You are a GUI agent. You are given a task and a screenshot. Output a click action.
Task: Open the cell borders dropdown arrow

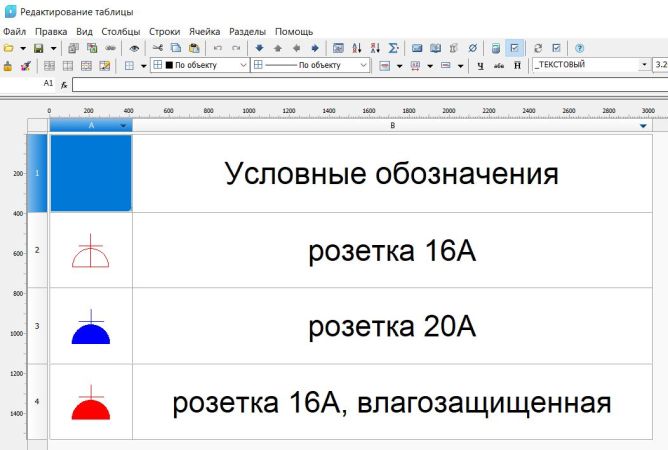point(144,66)
